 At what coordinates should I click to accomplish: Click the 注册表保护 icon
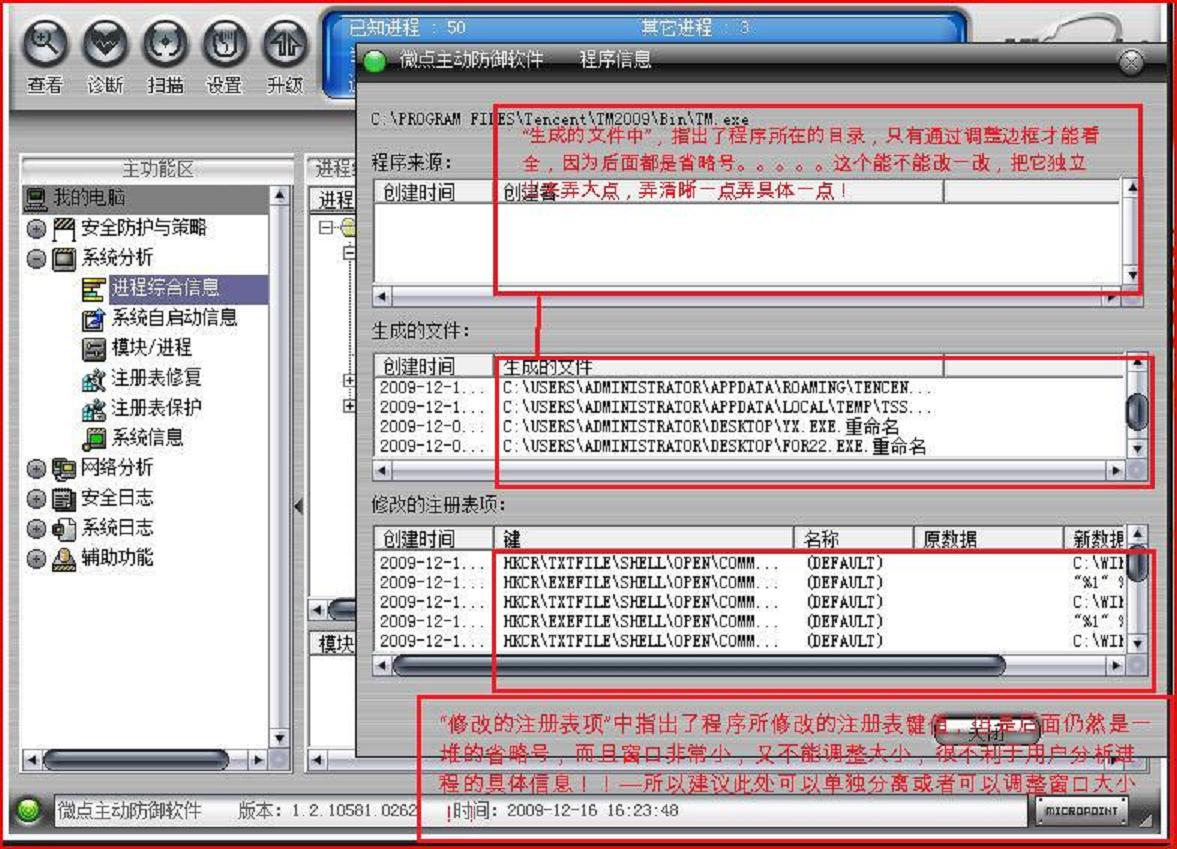coord(94,409)
